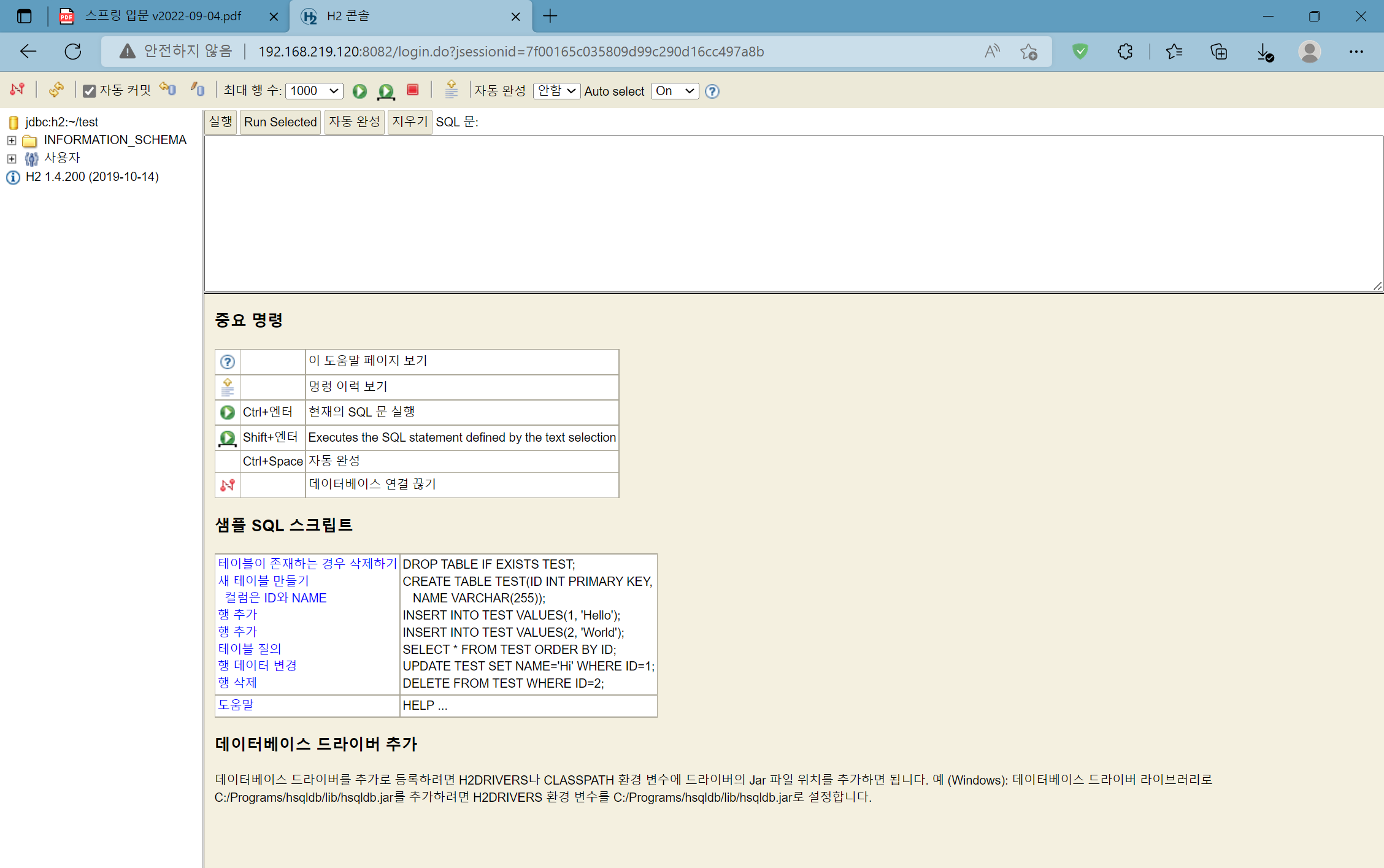Click the green Run SQL toolbar icon
1384x868 pixels.
click(359, 91)
